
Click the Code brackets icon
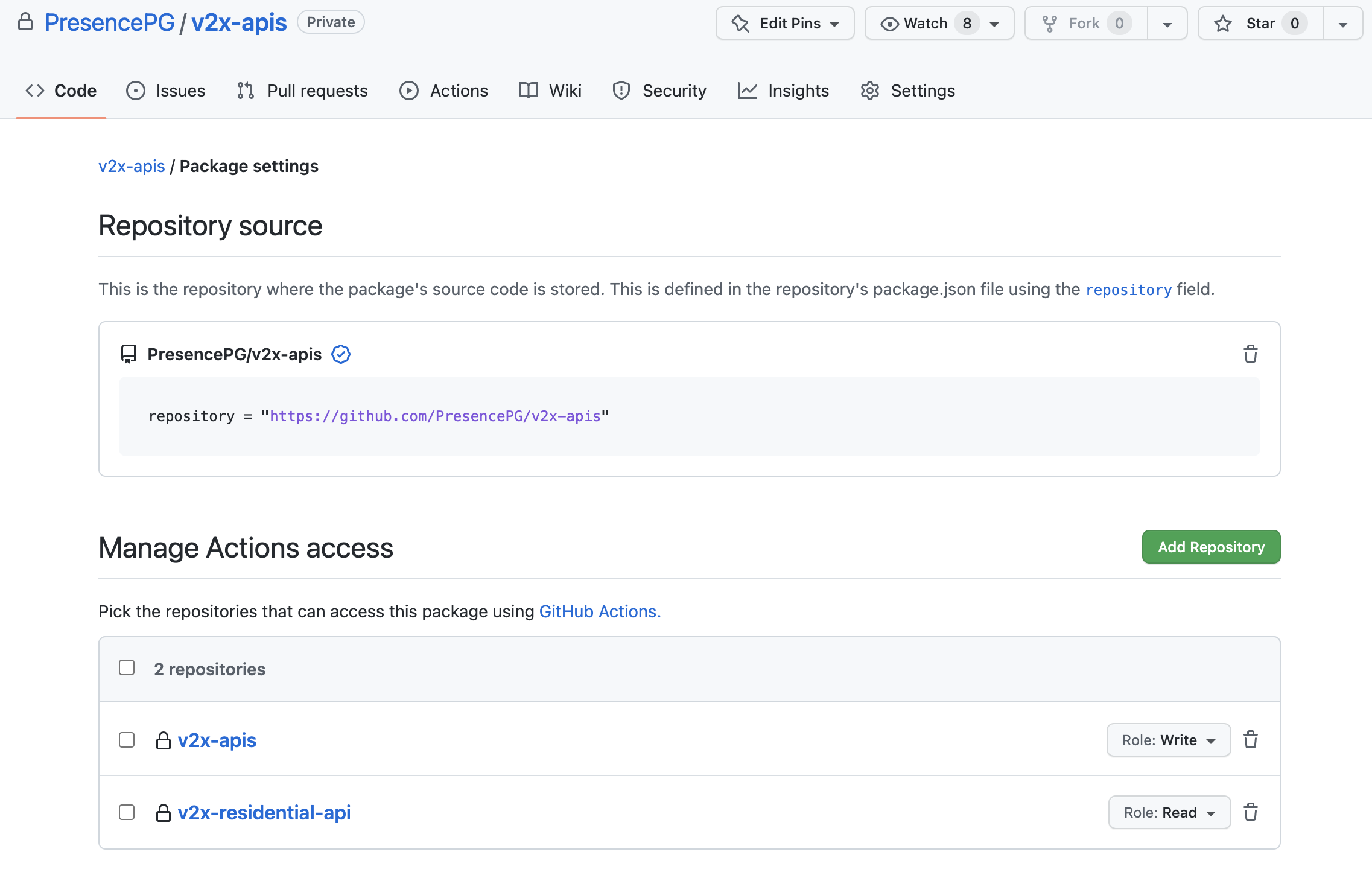pos(35,91)
